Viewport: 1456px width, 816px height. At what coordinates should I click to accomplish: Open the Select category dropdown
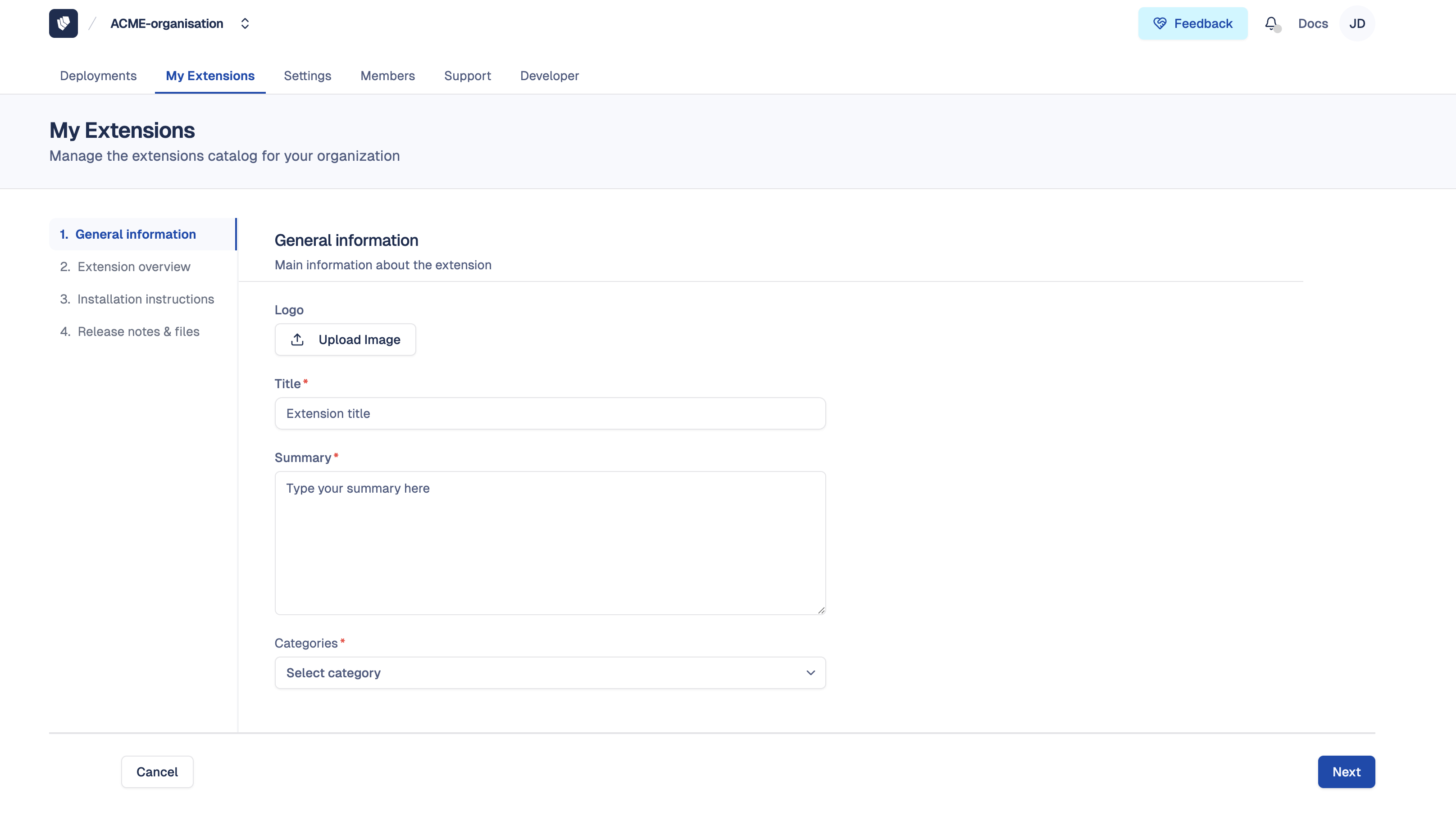coord(550,672)
